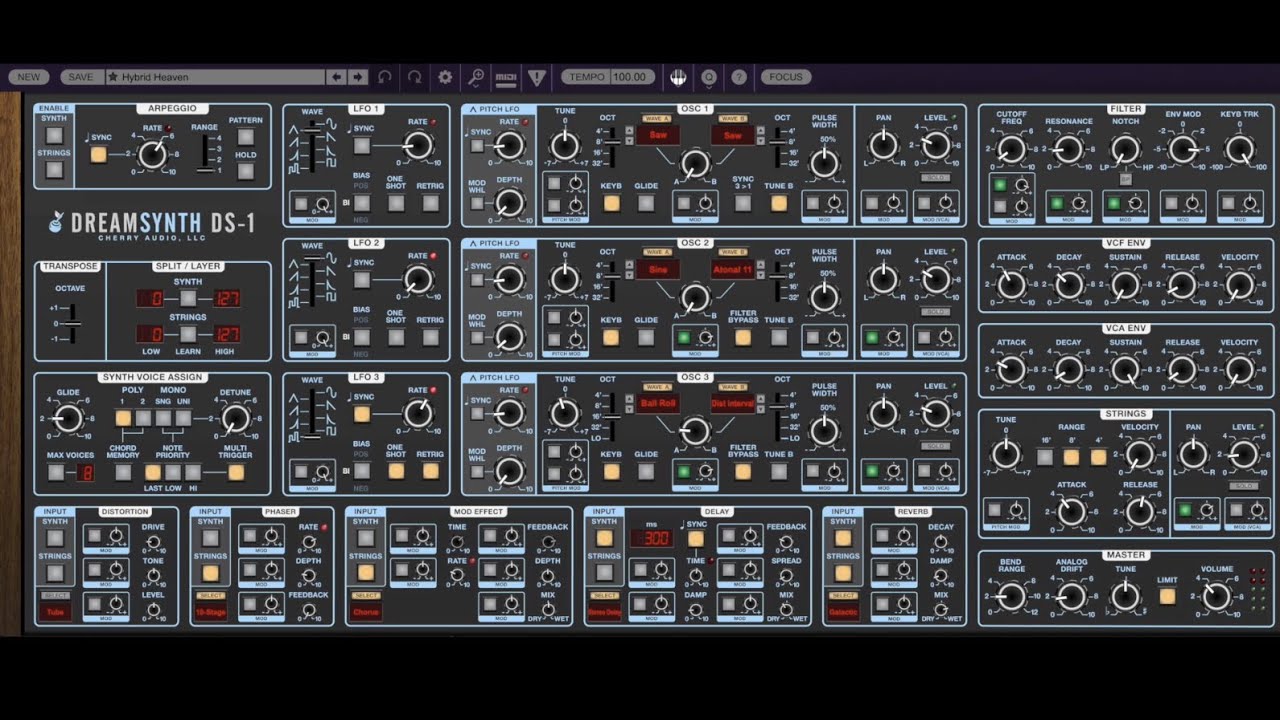Click the Master VOLUME knob

pos(1215,597)
